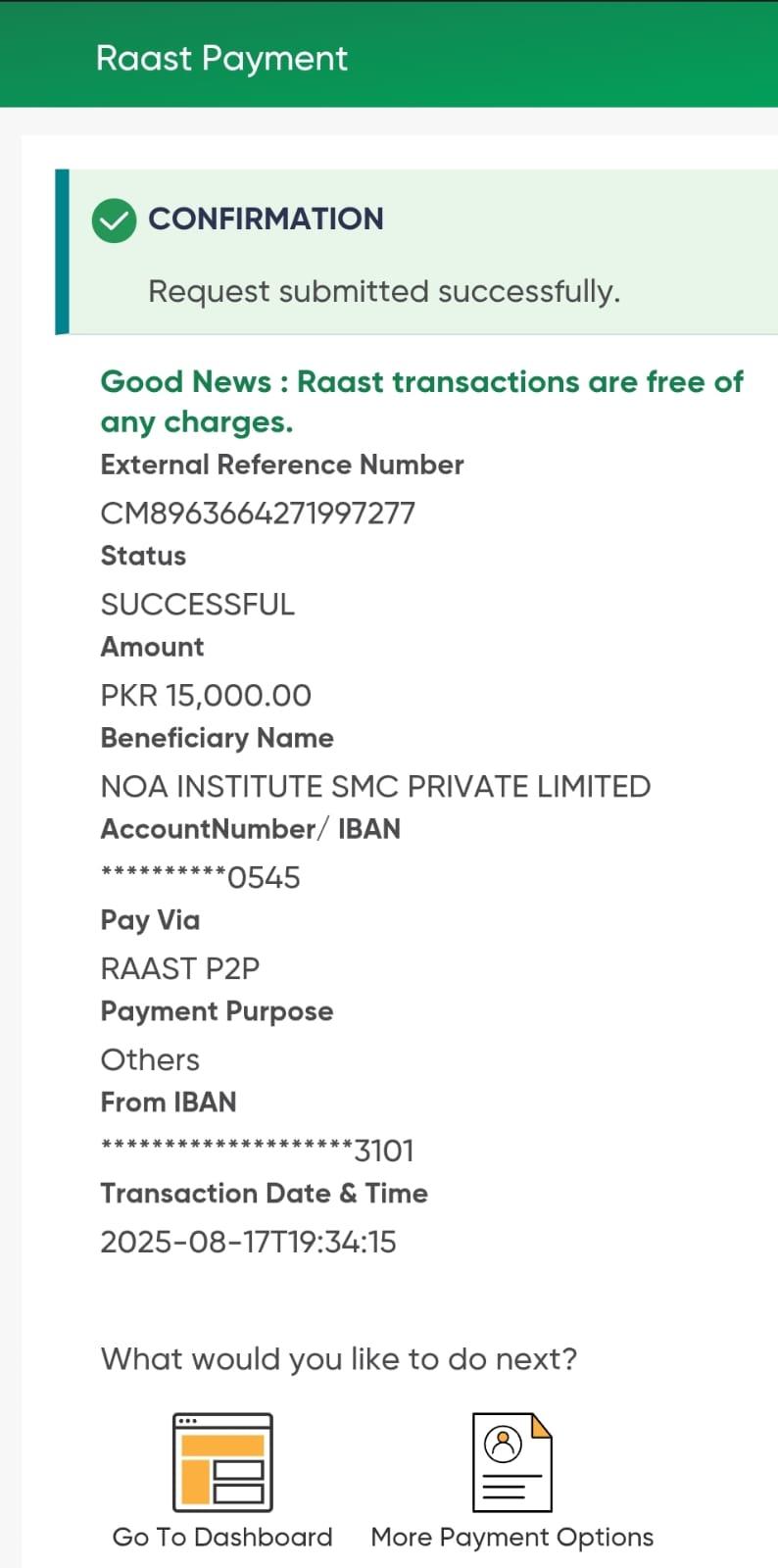778x1568 pixels.
Task: Click the PKR 15,000.00 amount
Action: click(x=206, y=695)
